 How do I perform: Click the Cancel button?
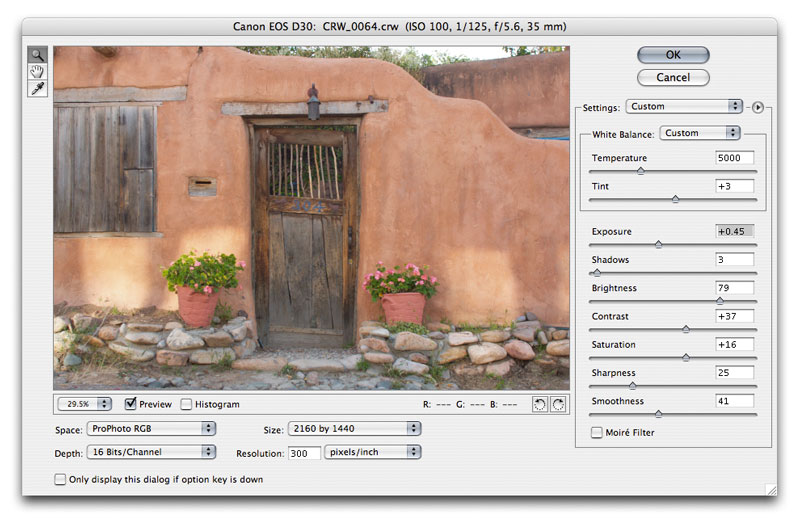(673, 77)
